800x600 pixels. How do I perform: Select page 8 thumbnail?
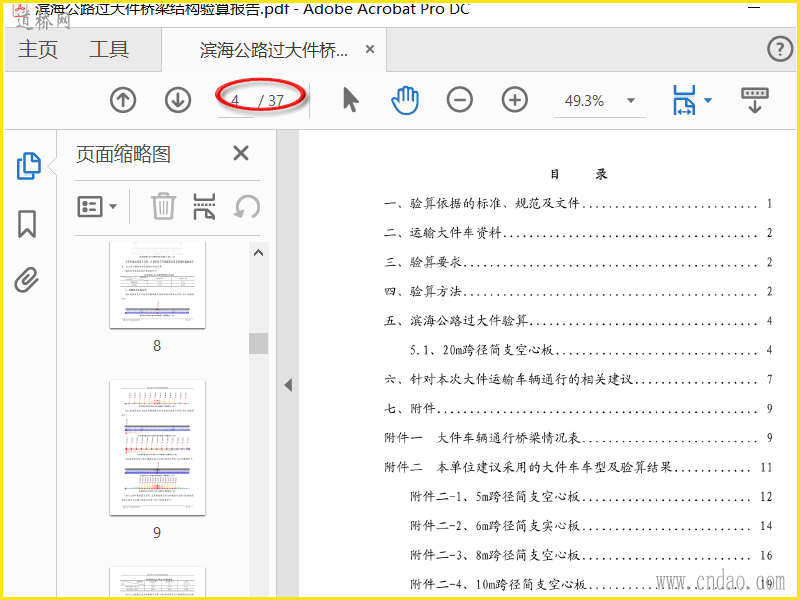(x=158, y=285)
